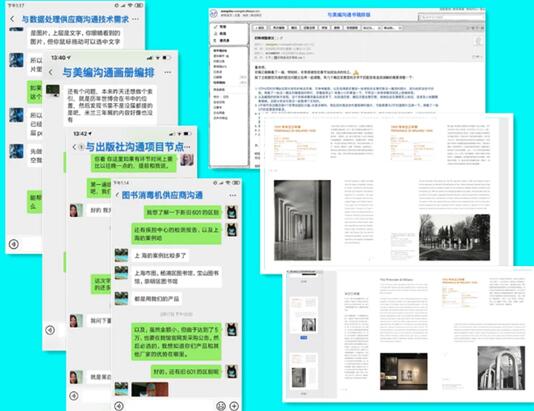Go back from 与美编沟通画册编排 chat
The width and height of the screenshot is (534, 411).
(51, 72)
